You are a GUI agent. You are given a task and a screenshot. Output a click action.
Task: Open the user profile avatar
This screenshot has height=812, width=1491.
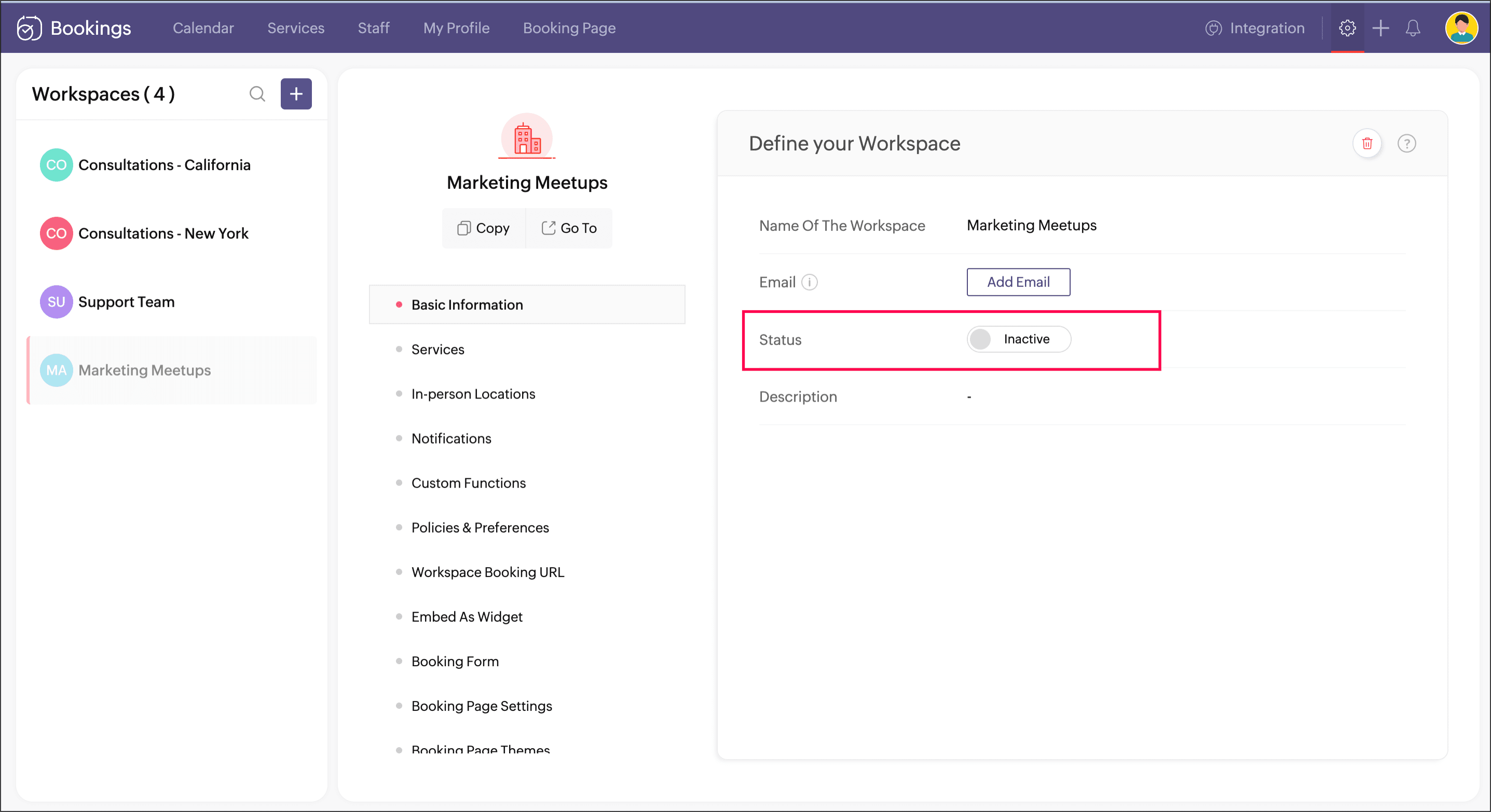click(x=1461, y=28)
